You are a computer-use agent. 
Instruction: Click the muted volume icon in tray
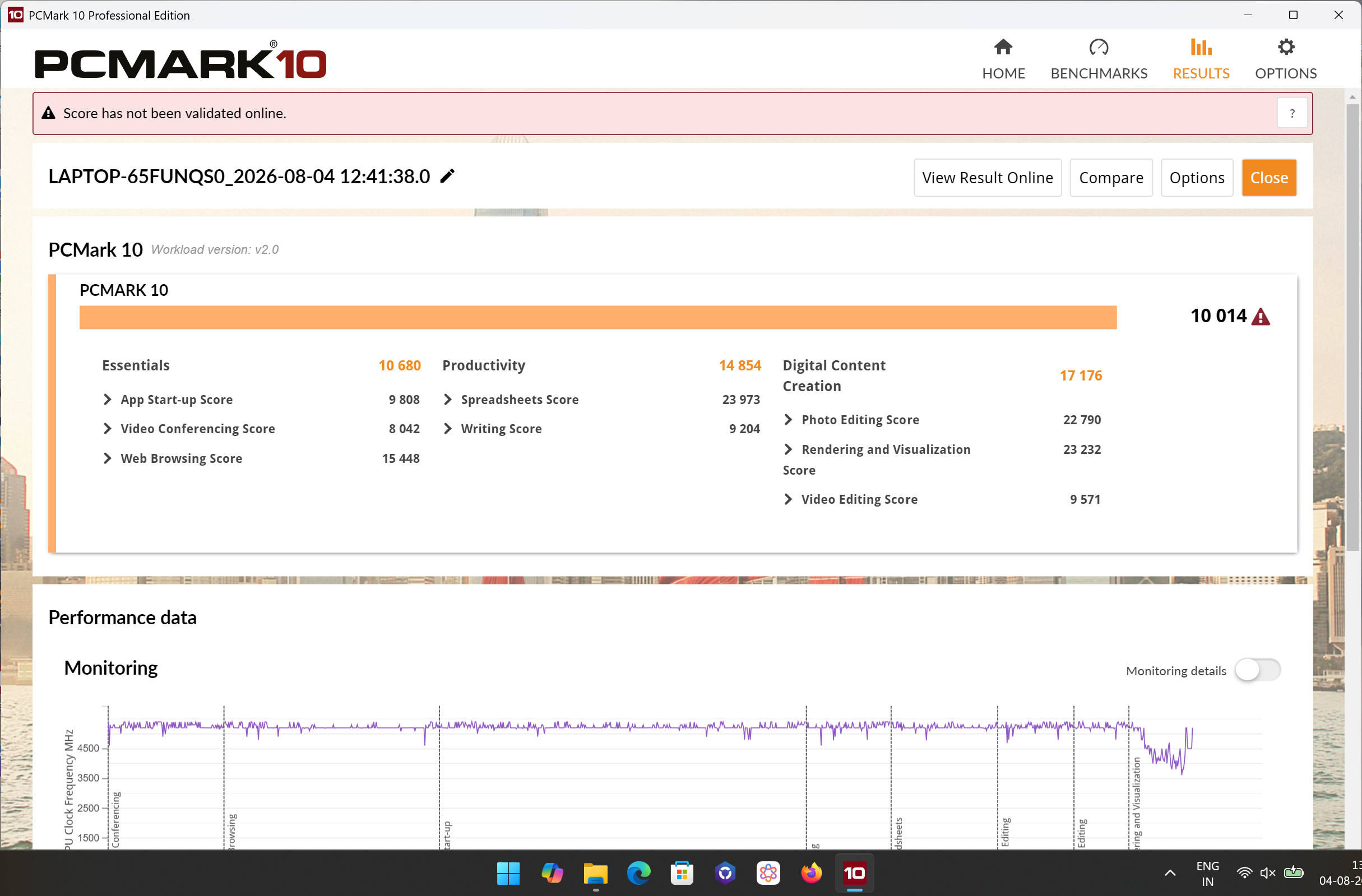(1268, 873)
